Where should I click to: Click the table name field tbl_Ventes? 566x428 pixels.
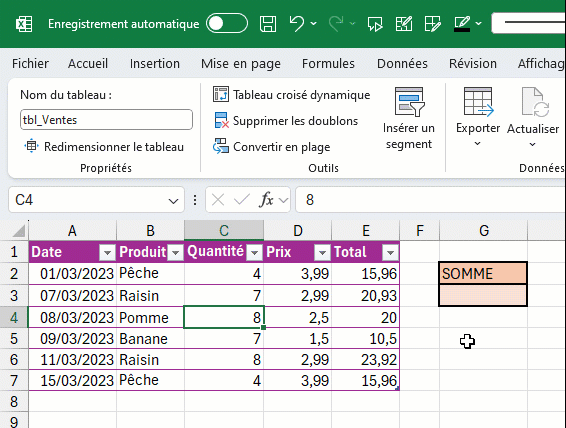click(x=106, y=119)
